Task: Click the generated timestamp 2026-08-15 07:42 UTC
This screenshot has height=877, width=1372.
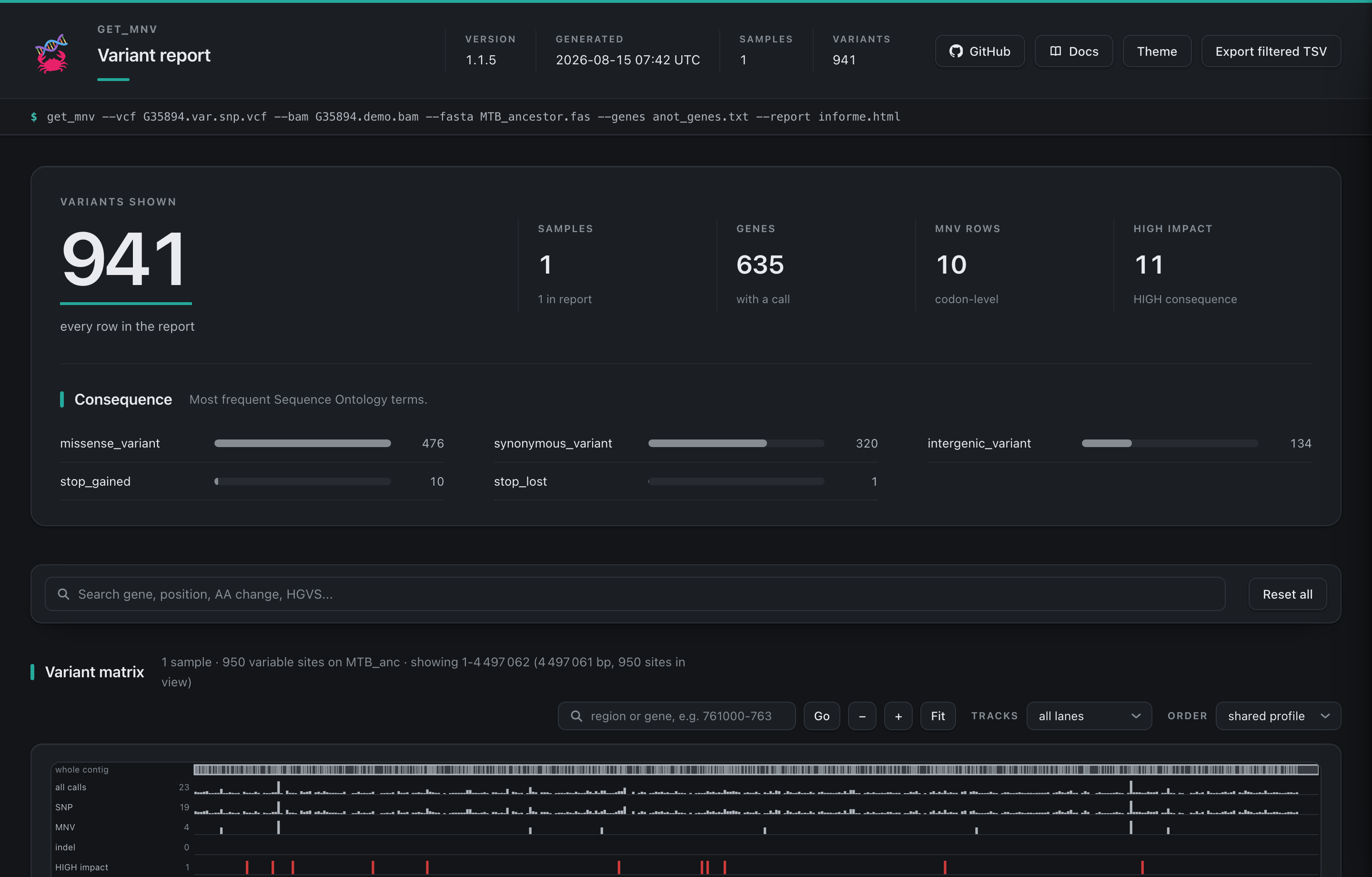Action: (x=628, y=60)
